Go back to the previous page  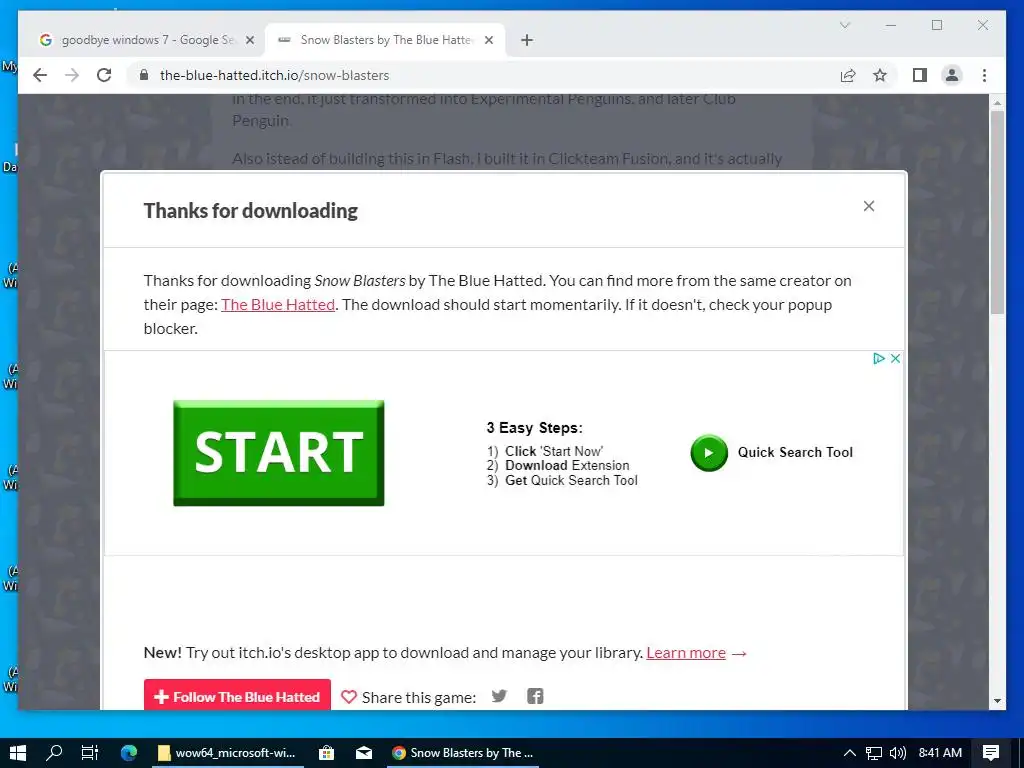40,75
